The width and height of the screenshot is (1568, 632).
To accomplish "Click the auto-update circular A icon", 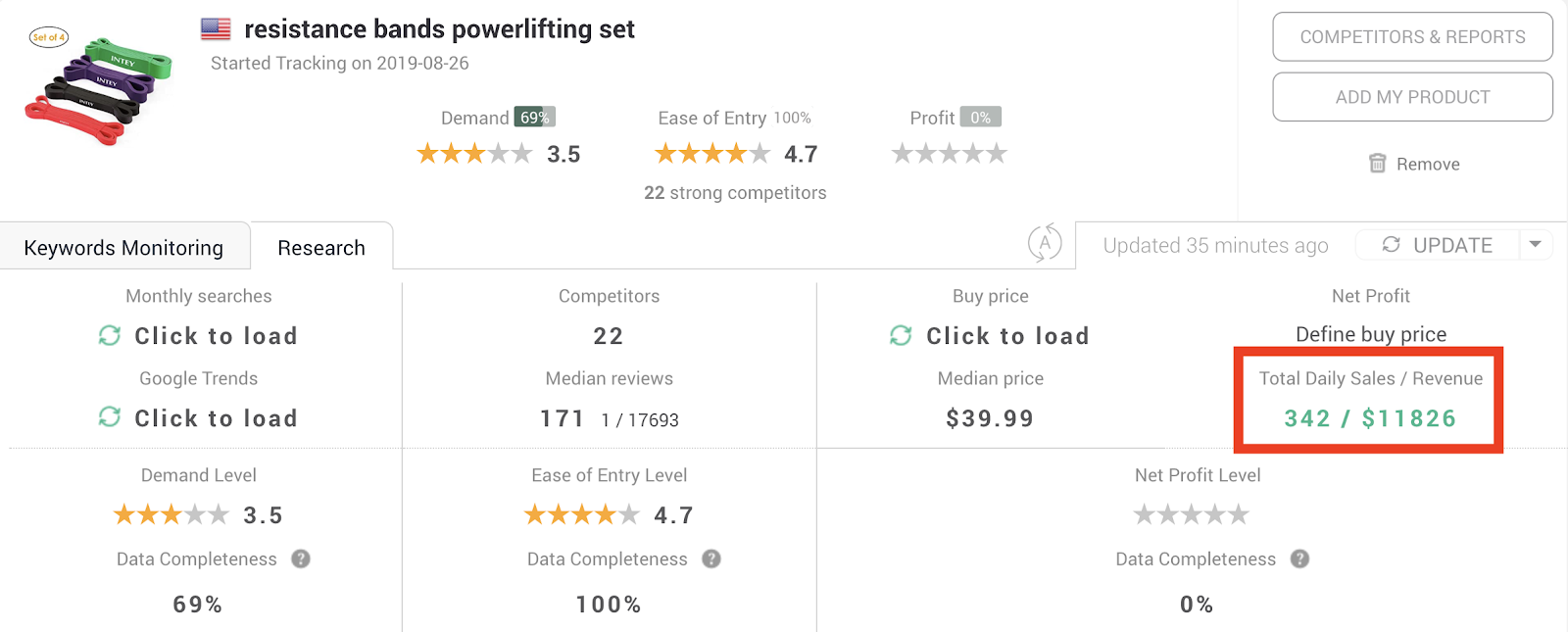I will 1045,243.
